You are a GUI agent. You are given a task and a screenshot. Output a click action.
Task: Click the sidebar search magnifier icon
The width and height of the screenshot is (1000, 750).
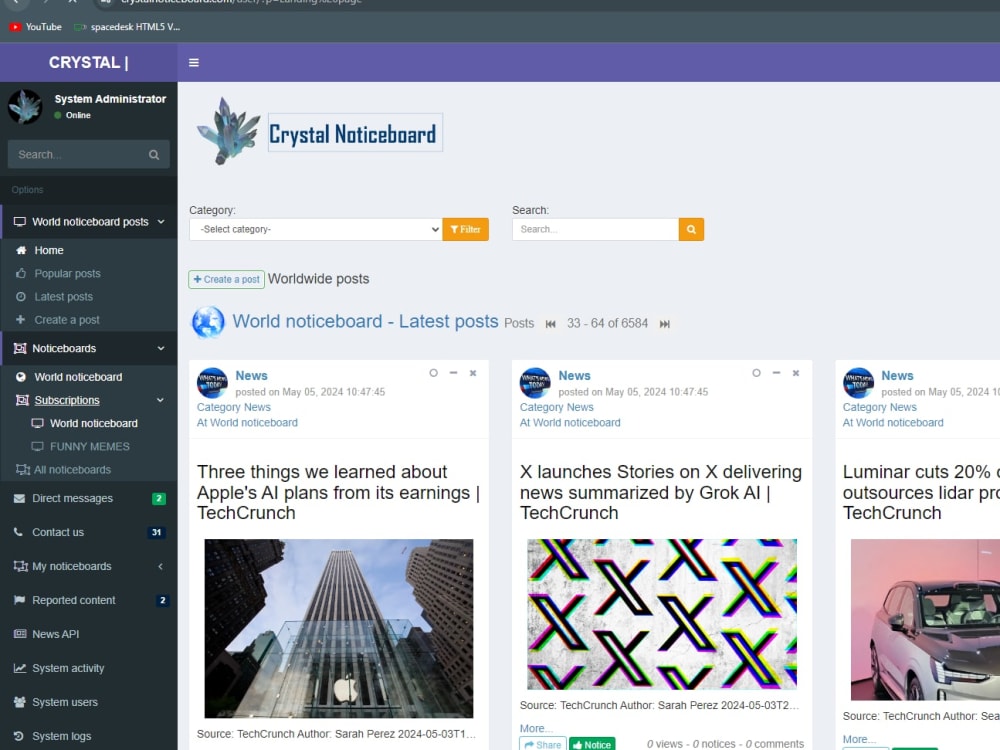[x=154, y=155]
